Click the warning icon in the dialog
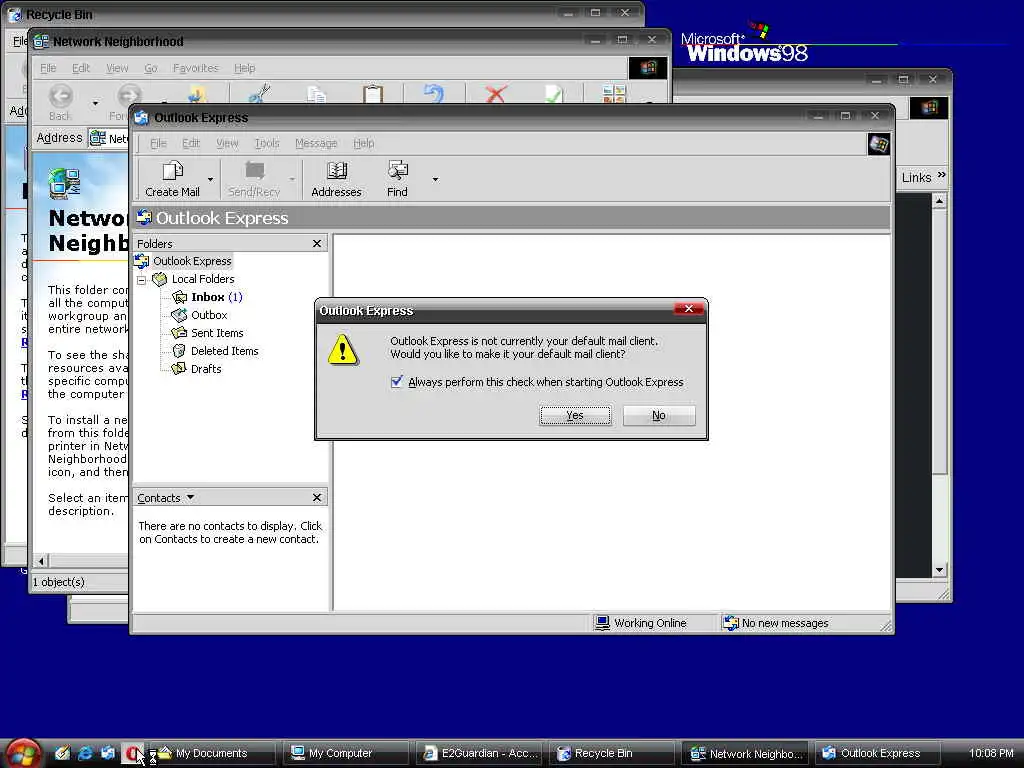The height and width of the screenshot is (768, 1024). point(342,349)
